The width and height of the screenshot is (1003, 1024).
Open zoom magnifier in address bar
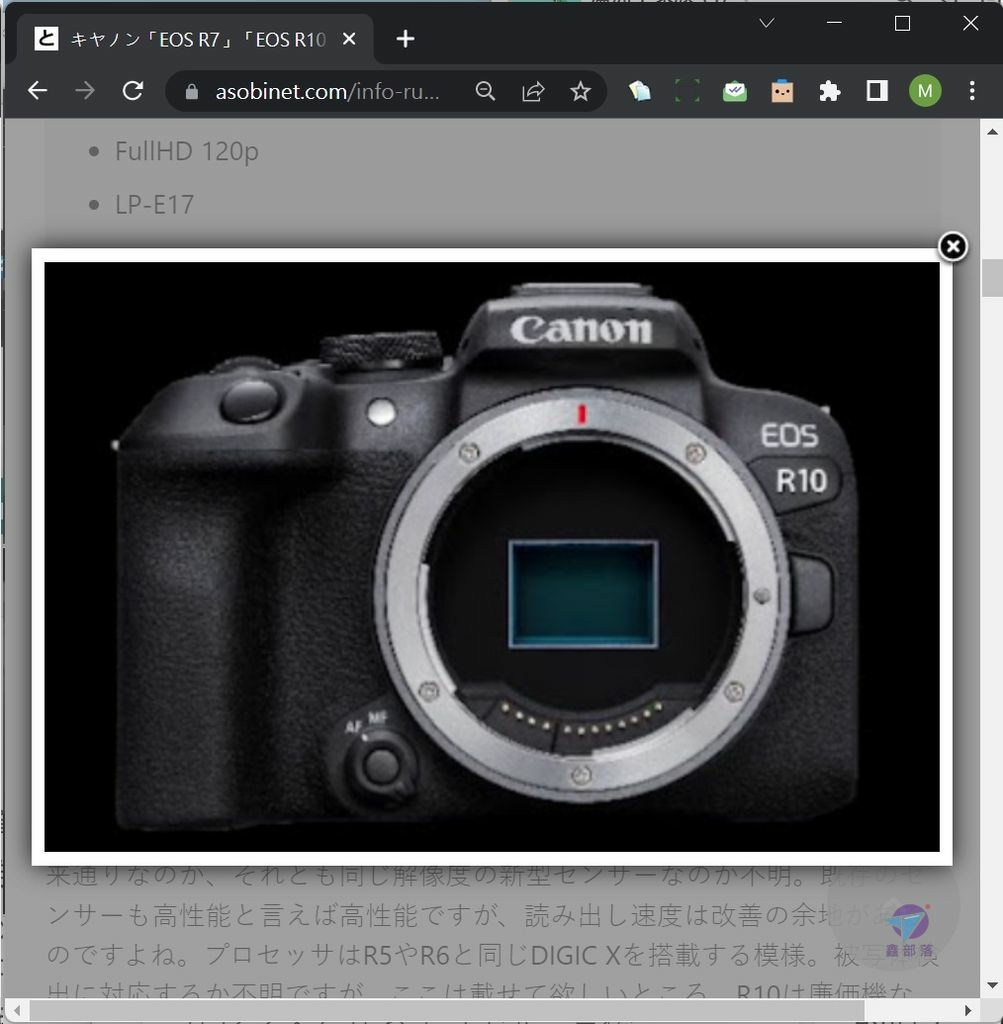[485, 91]
